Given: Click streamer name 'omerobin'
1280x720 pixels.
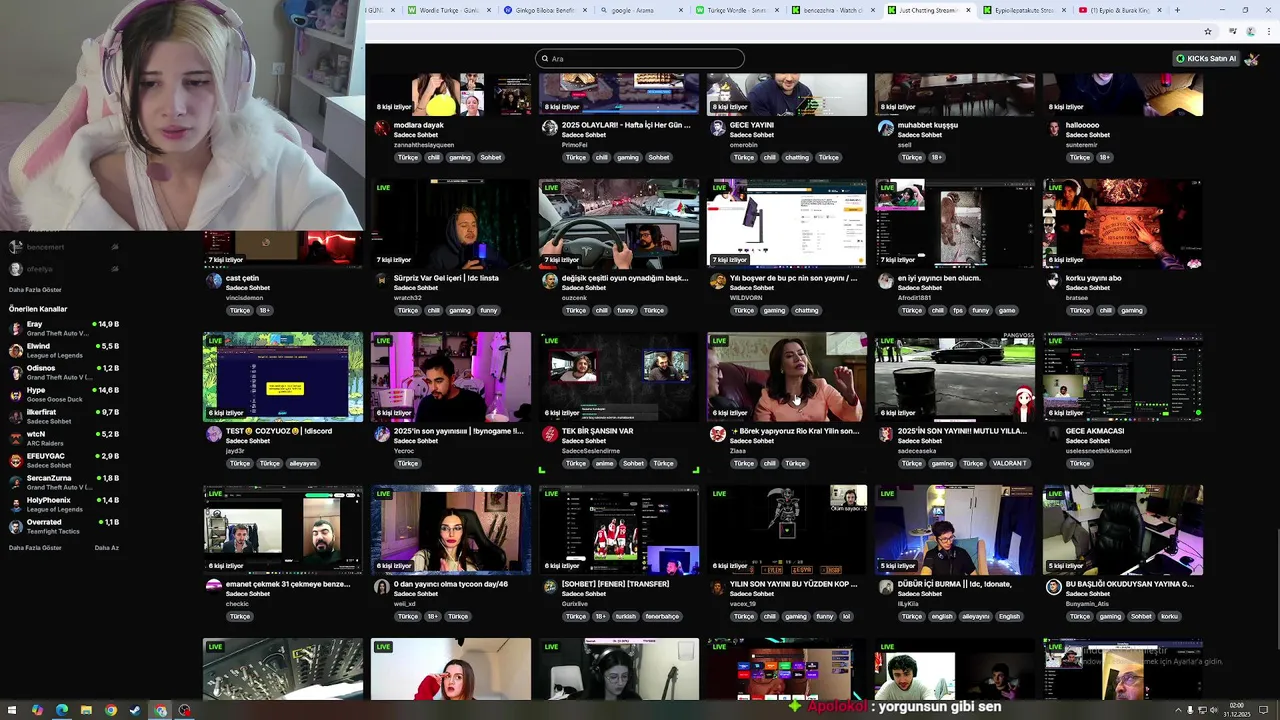Looking at the screenshot, I should coord(745,145).
